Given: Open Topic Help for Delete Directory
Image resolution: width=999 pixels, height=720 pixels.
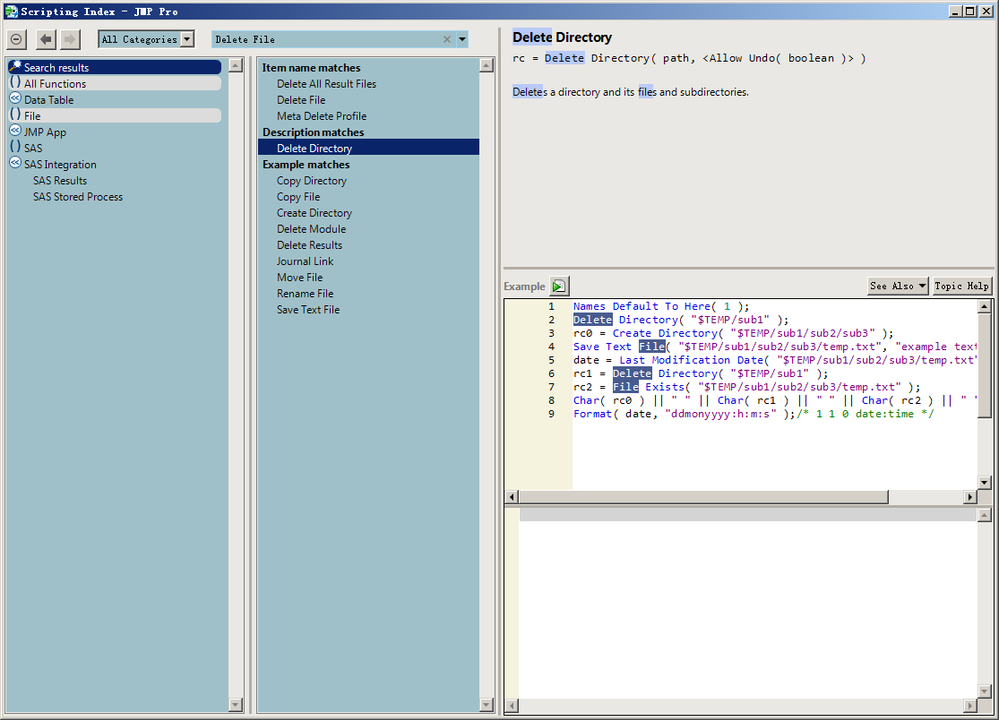Looking at the screenshot, I should coord(961,286).
